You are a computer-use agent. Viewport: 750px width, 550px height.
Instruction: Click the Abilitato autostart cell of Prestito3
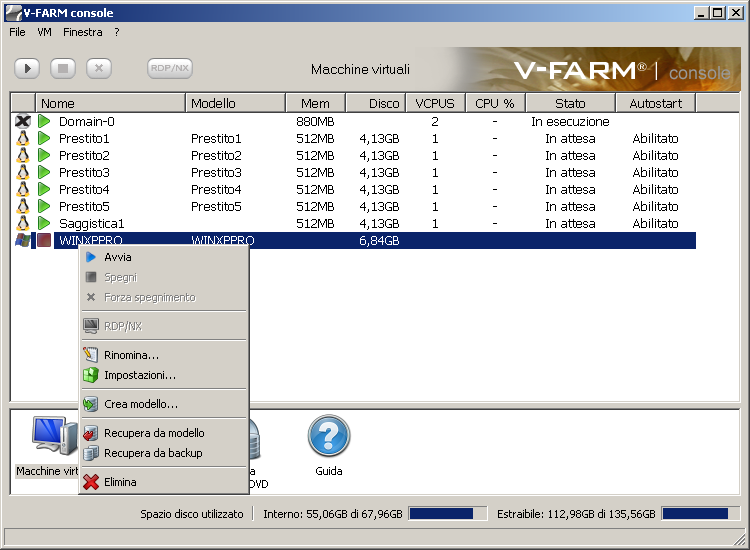[655, 173]
